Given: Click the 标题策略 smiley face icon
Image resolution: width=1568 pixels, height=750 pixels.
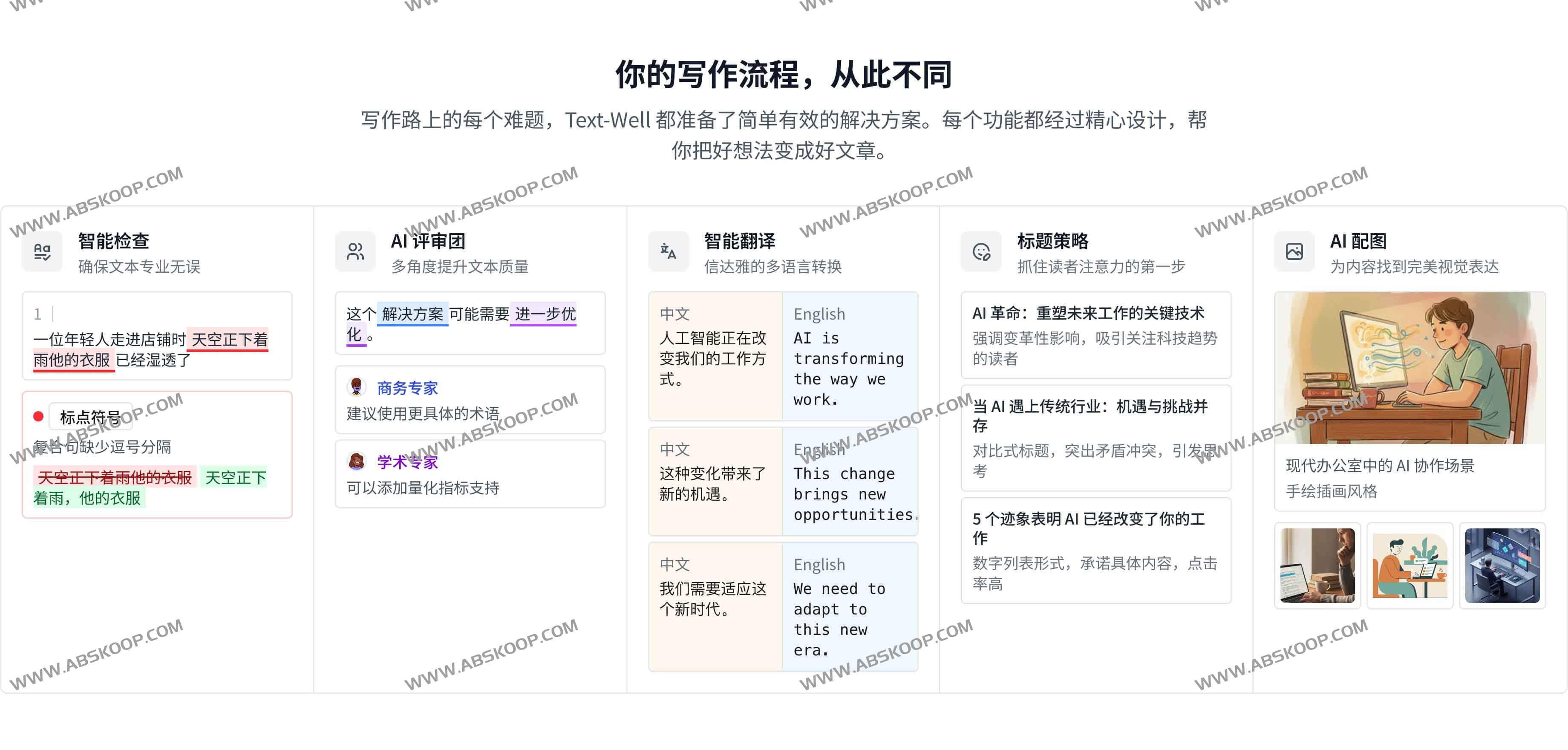Looking at the screenshot, I should 981,251.
